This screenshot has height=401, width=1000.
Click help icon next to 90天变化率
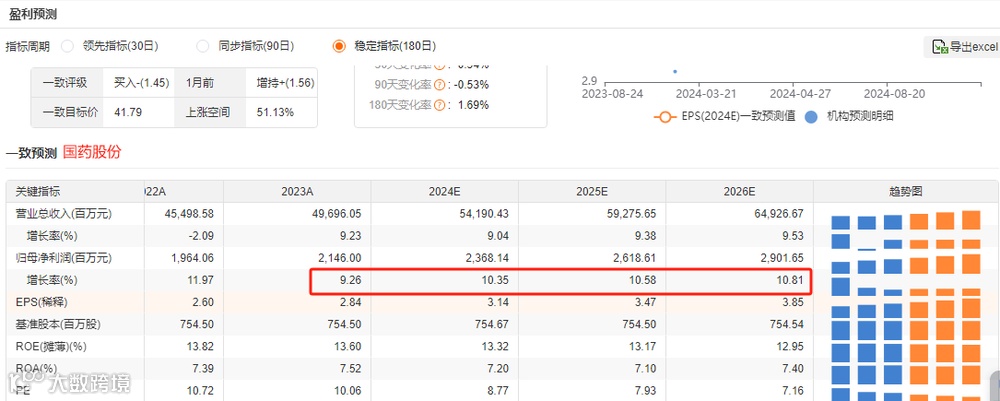coord(439,85)
